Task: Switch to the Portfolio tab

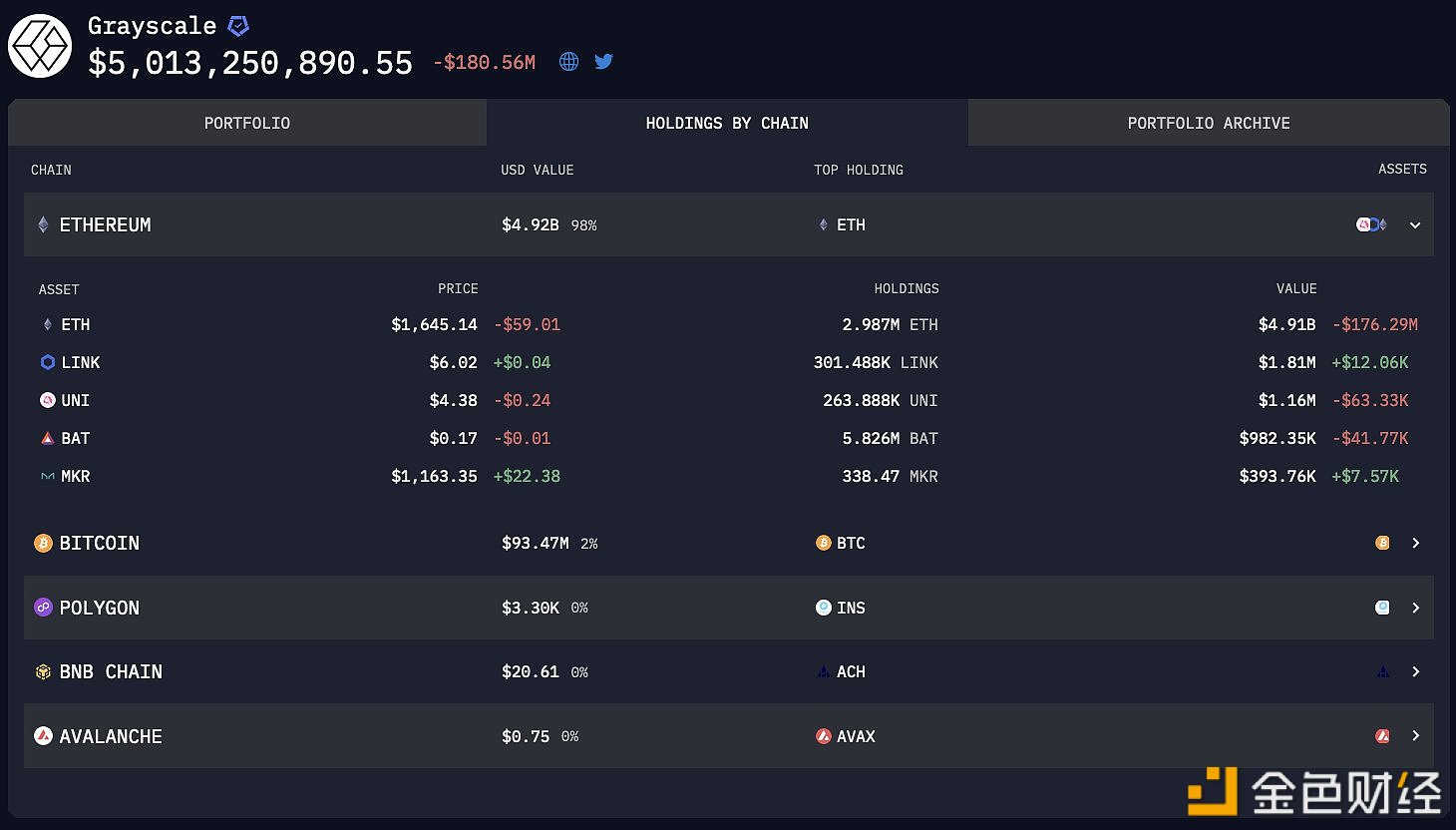Action: click(247, 123)
